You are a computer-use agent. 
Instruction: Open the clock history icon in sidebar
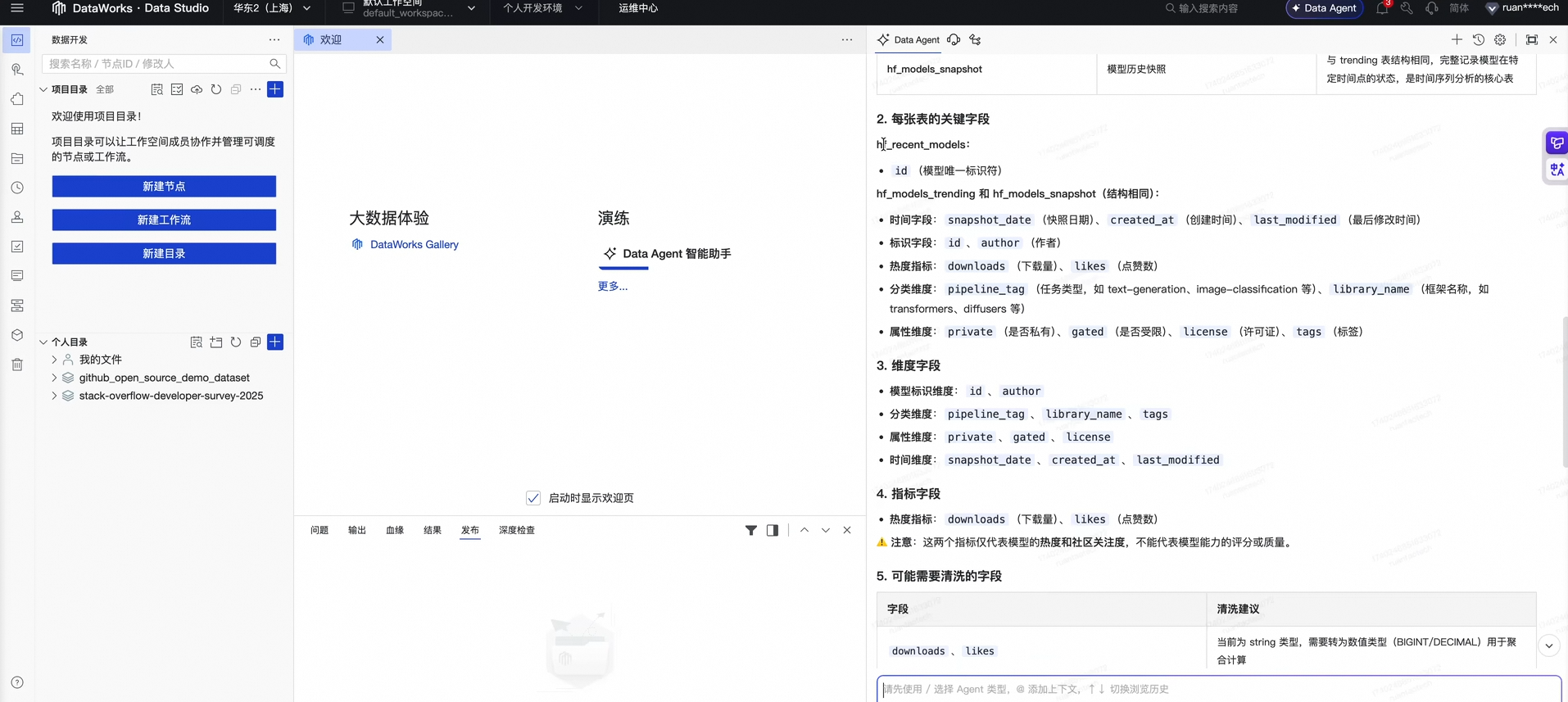(x=17, y=188)
